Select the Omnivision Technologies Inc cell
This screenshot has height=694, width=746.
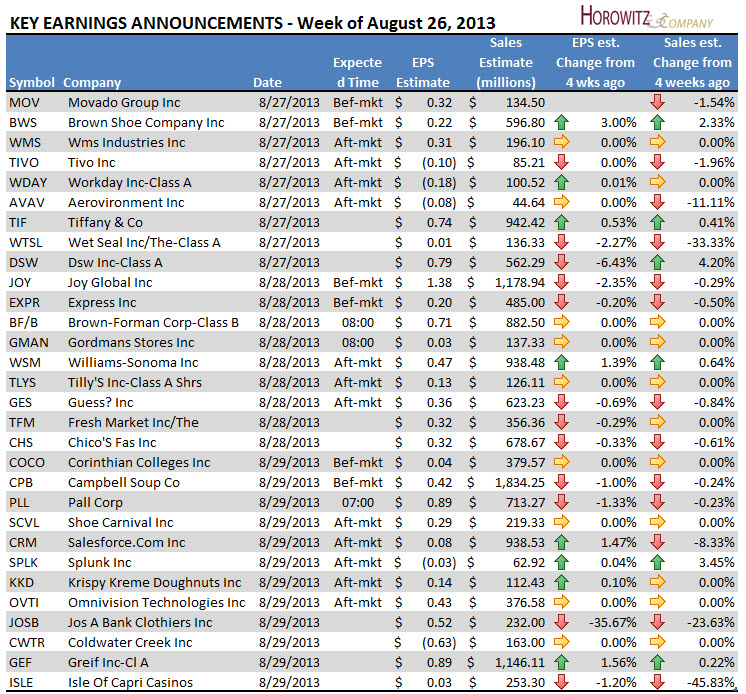pos(157,602)
